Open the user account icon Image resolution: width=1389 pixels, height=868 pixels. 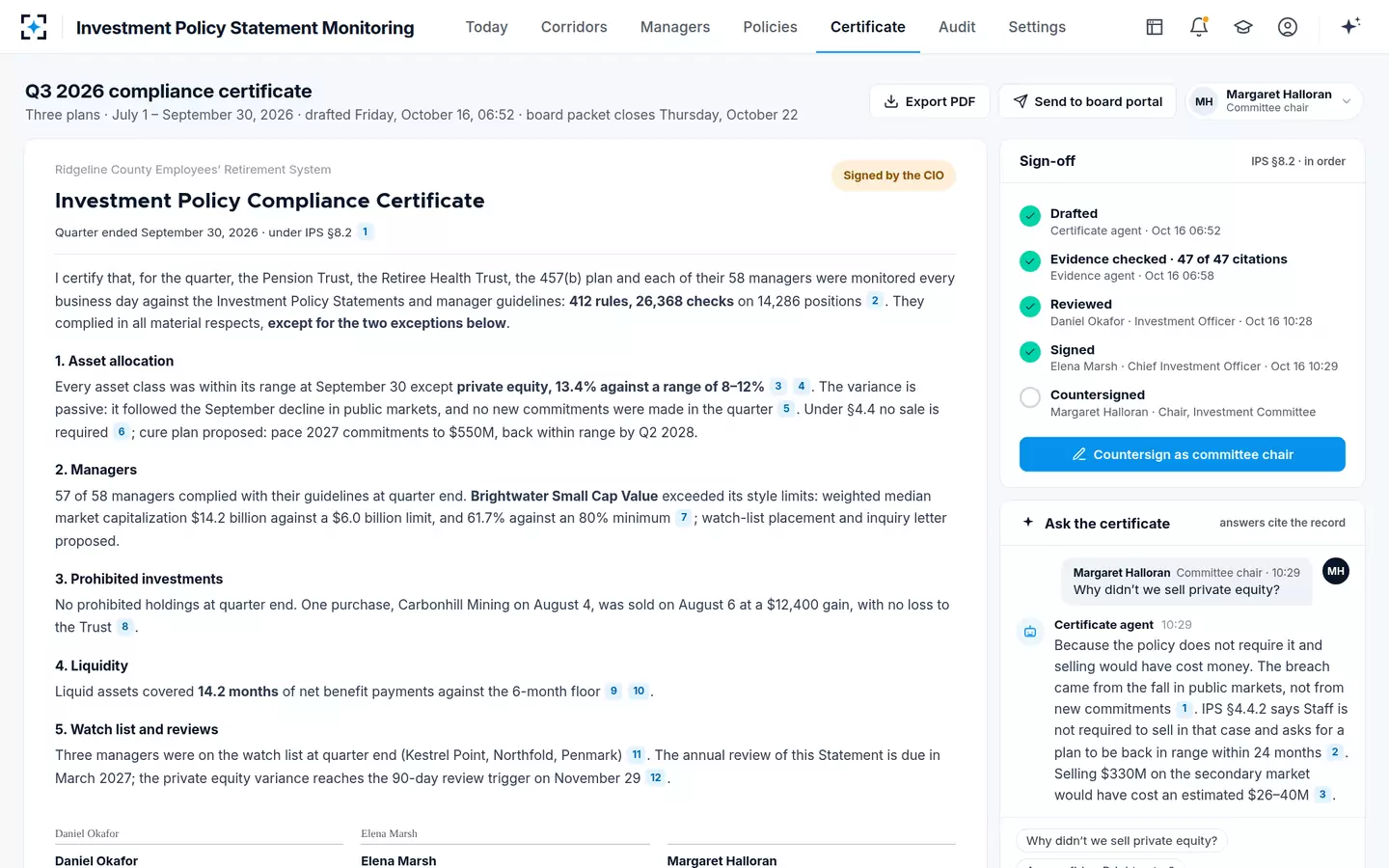click(1288, 27)
